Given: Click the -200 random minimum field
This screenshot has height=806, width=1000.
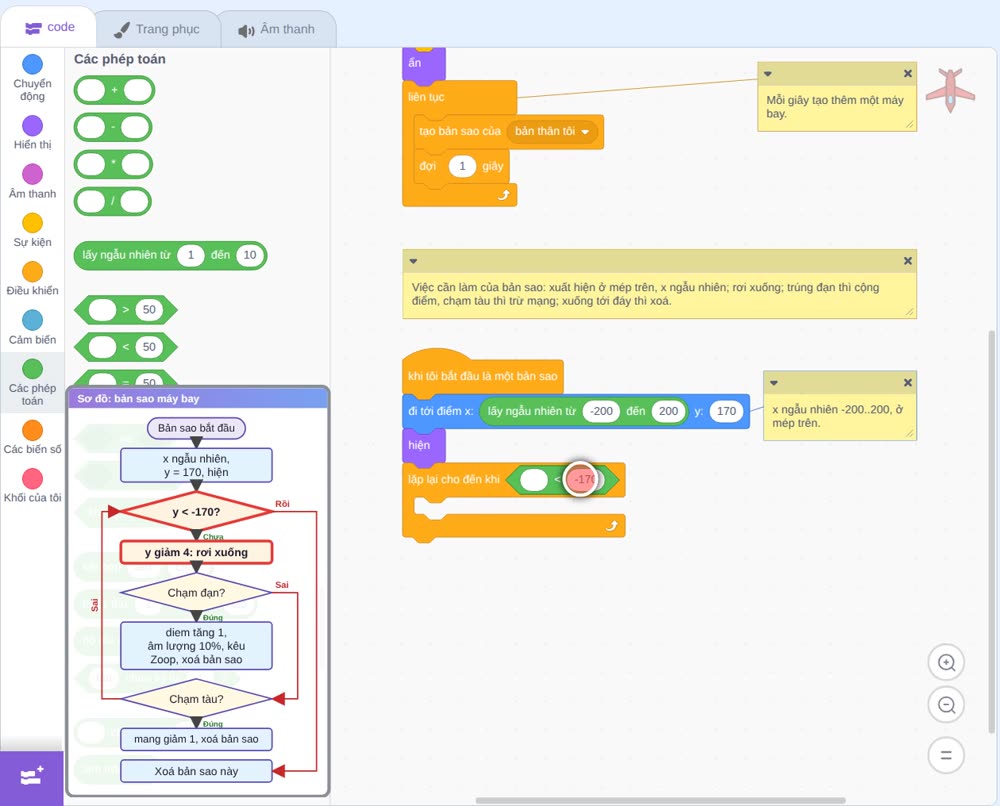Looking at the screenshot, I should click(601, 411).
